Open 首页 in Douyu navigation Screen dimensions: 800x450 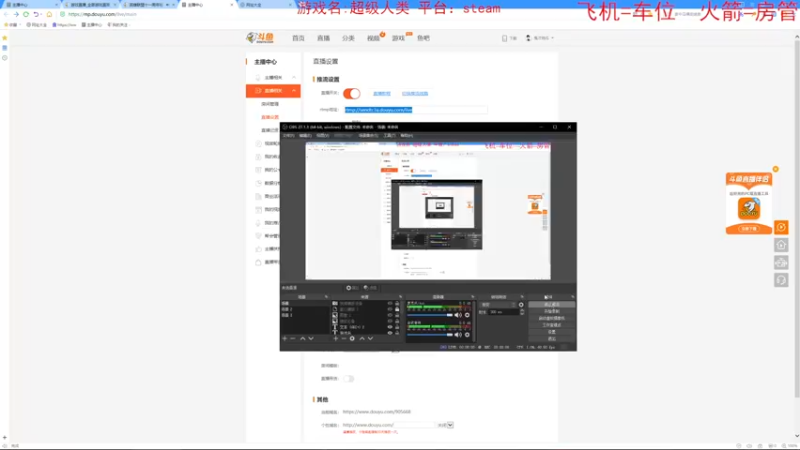(298, 38)
